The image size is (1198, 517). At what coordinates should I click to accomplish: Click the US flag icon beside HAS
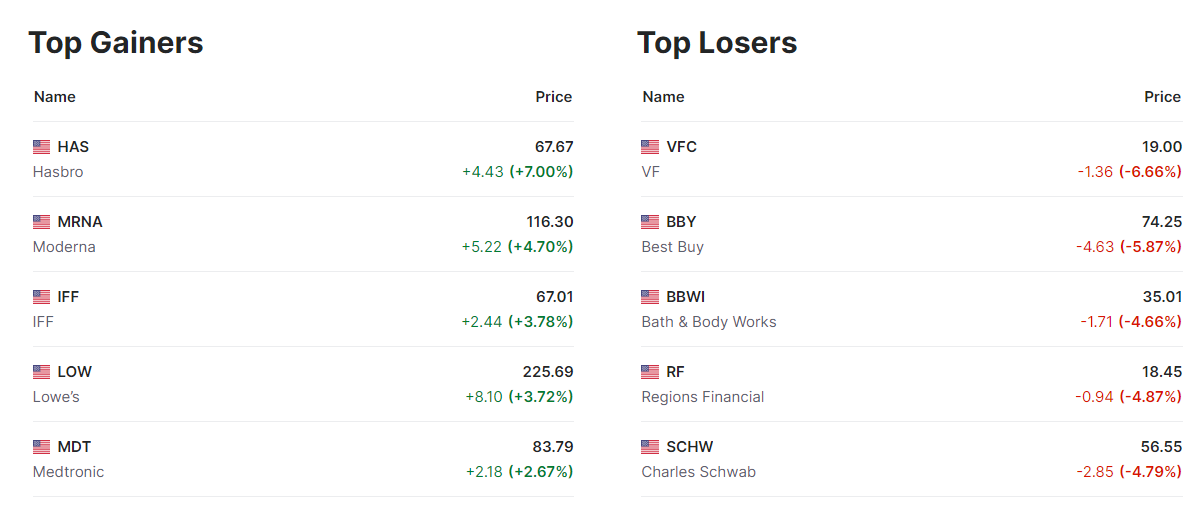(41, 147)
